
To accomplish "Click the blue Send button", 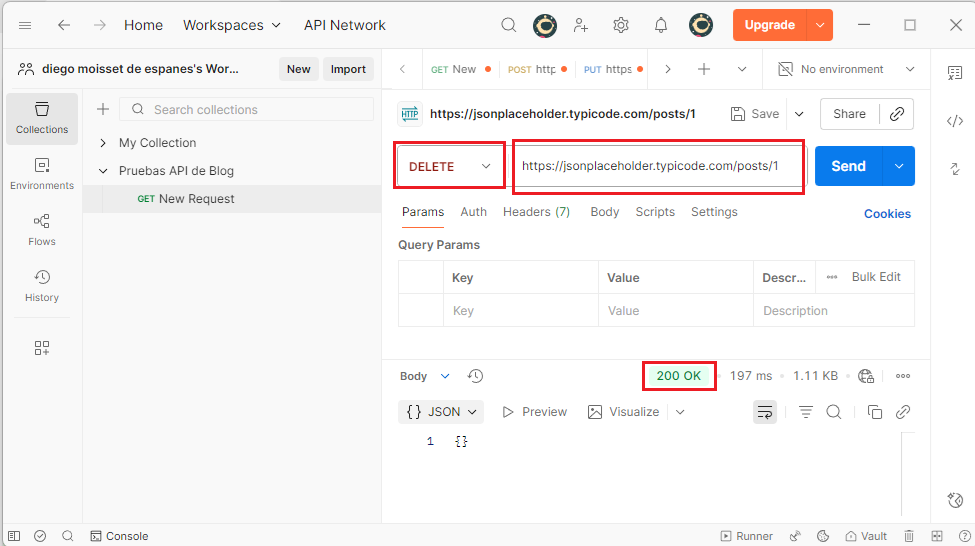I will [x=848, y=166].
